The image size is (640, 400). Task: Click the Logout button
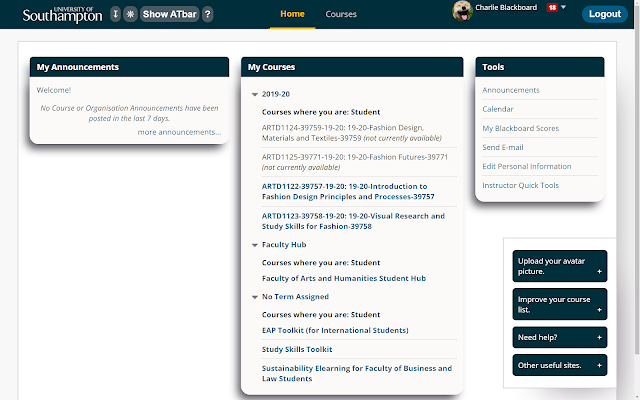[x=604, y=14]
